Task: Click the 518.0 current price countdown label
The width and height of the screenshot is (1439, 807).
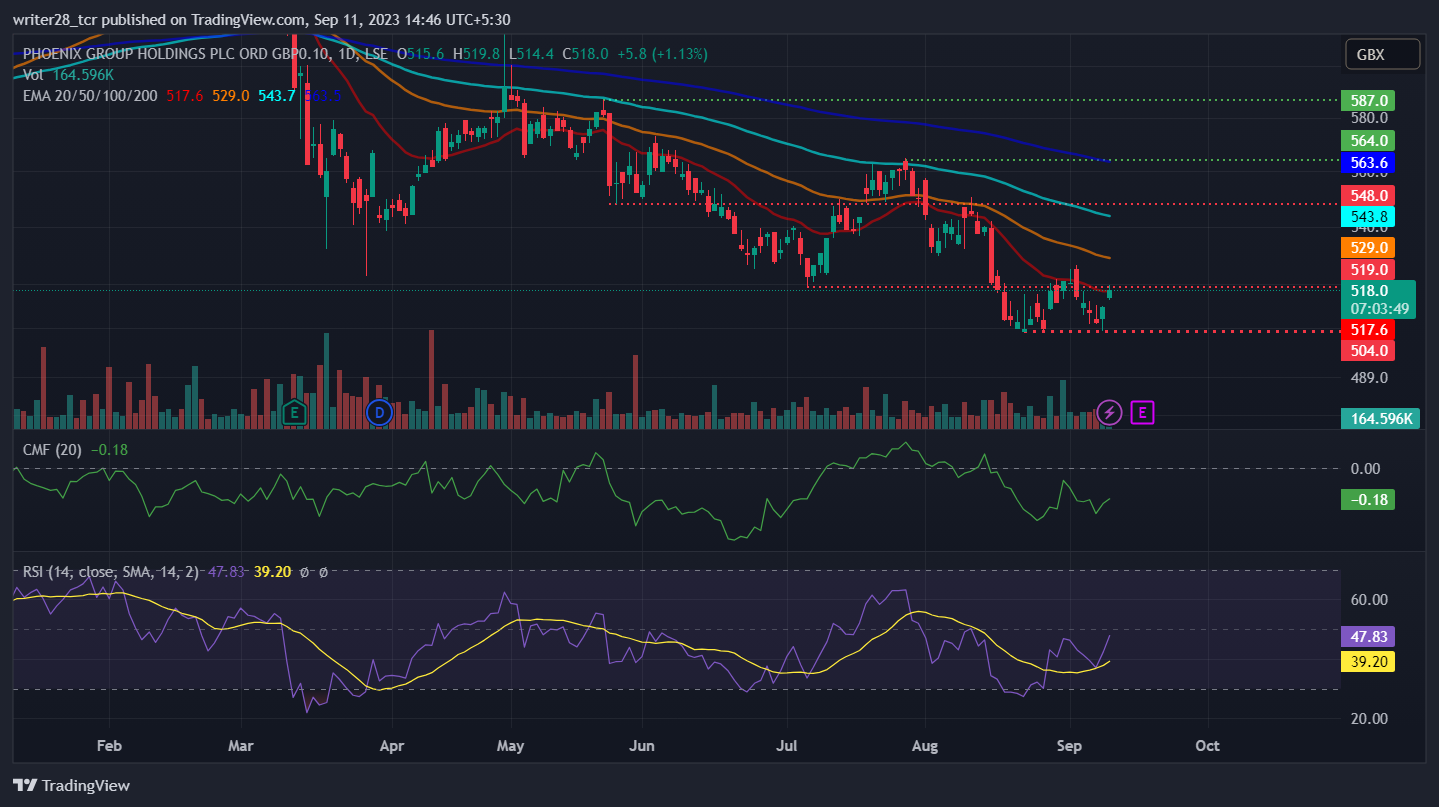Action: tap(1378, 299)
